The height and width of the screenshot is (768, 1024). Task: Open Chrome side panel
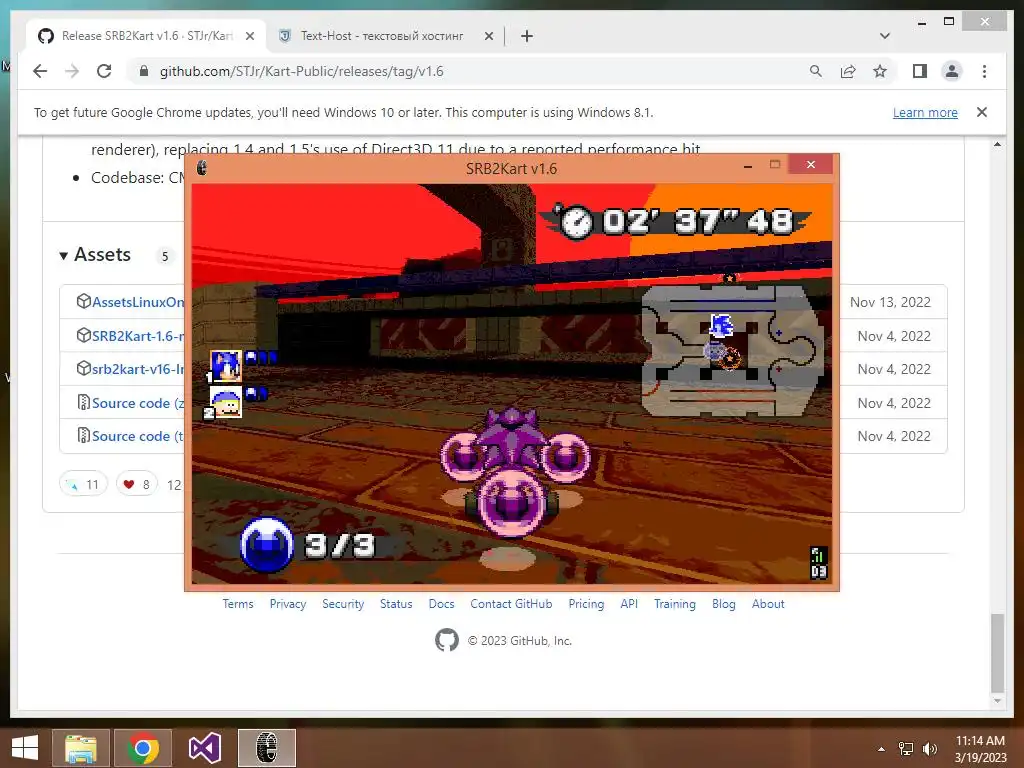[x=920, y=71]
